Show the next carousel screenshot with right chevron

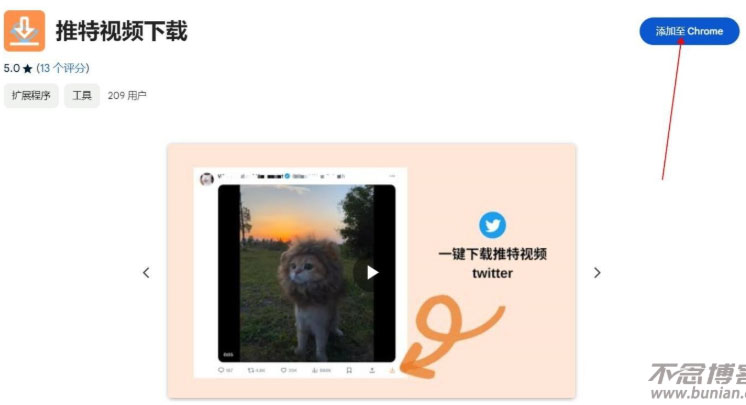coord(597,273)
